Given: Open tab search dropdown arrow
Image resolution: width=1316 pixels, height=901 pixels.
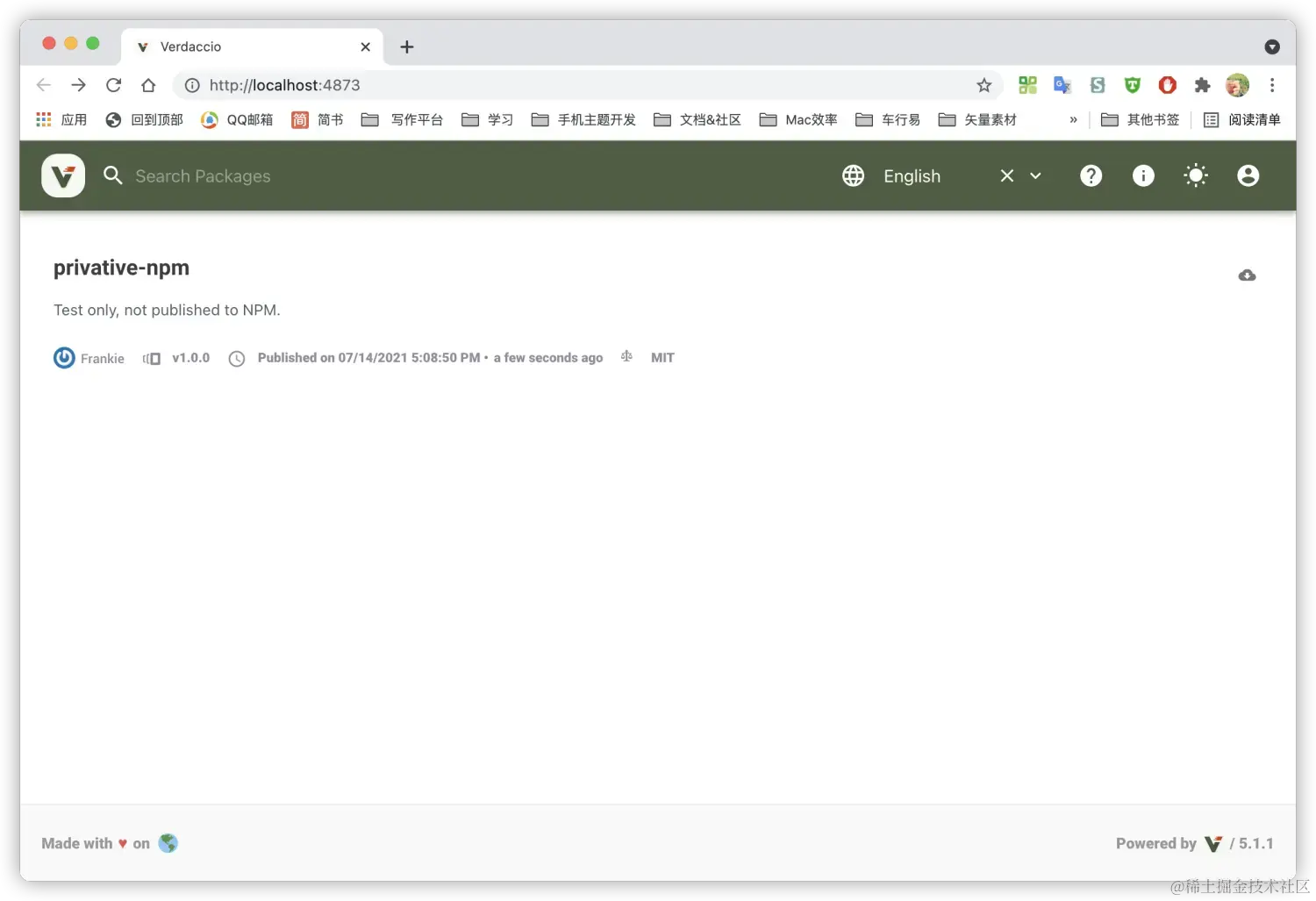Looking at the screenshot, I should click(x=1272, y=46).
